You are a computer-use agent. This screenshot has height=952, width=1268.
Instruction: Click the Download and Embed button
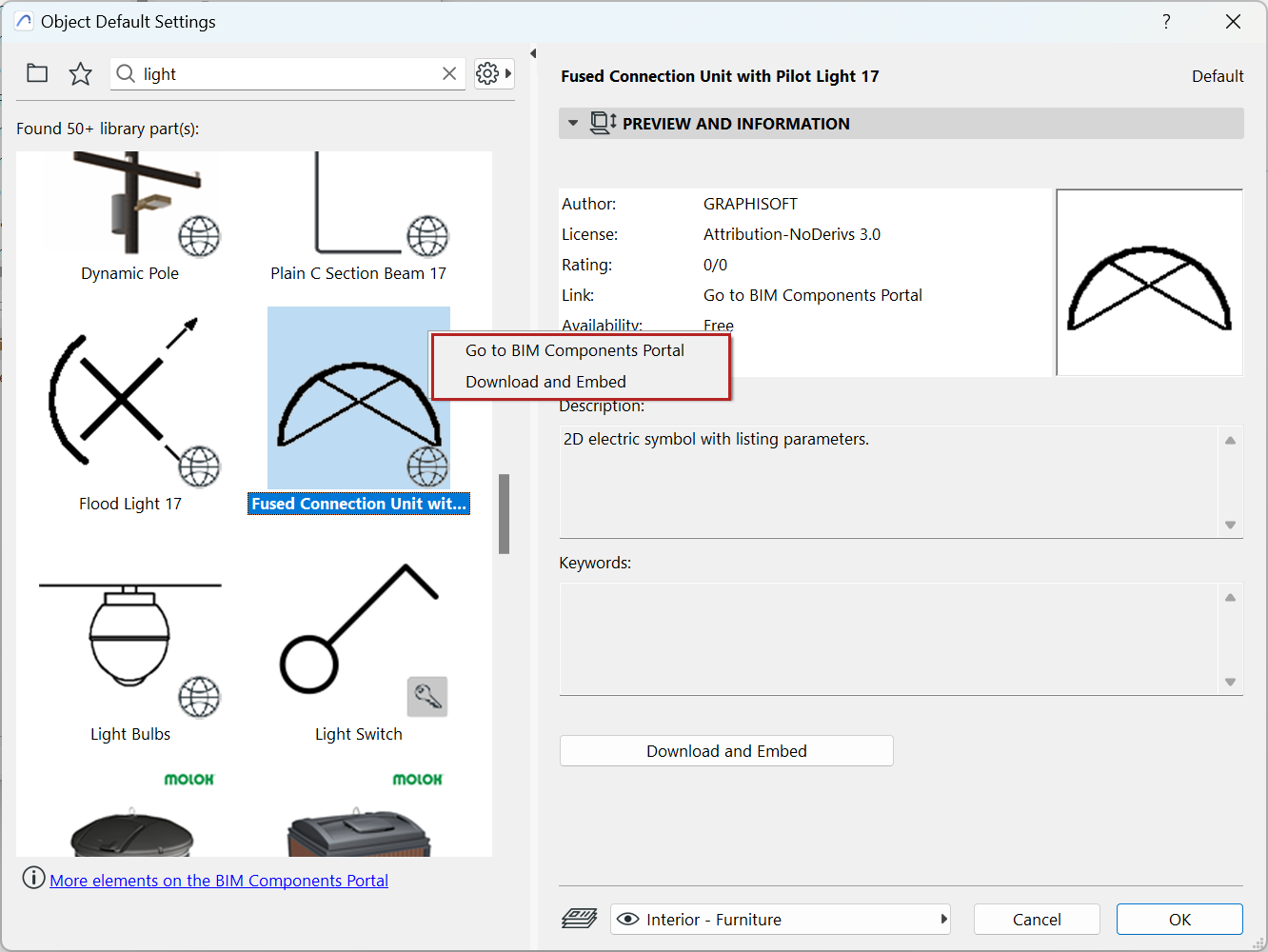[726, 751]
